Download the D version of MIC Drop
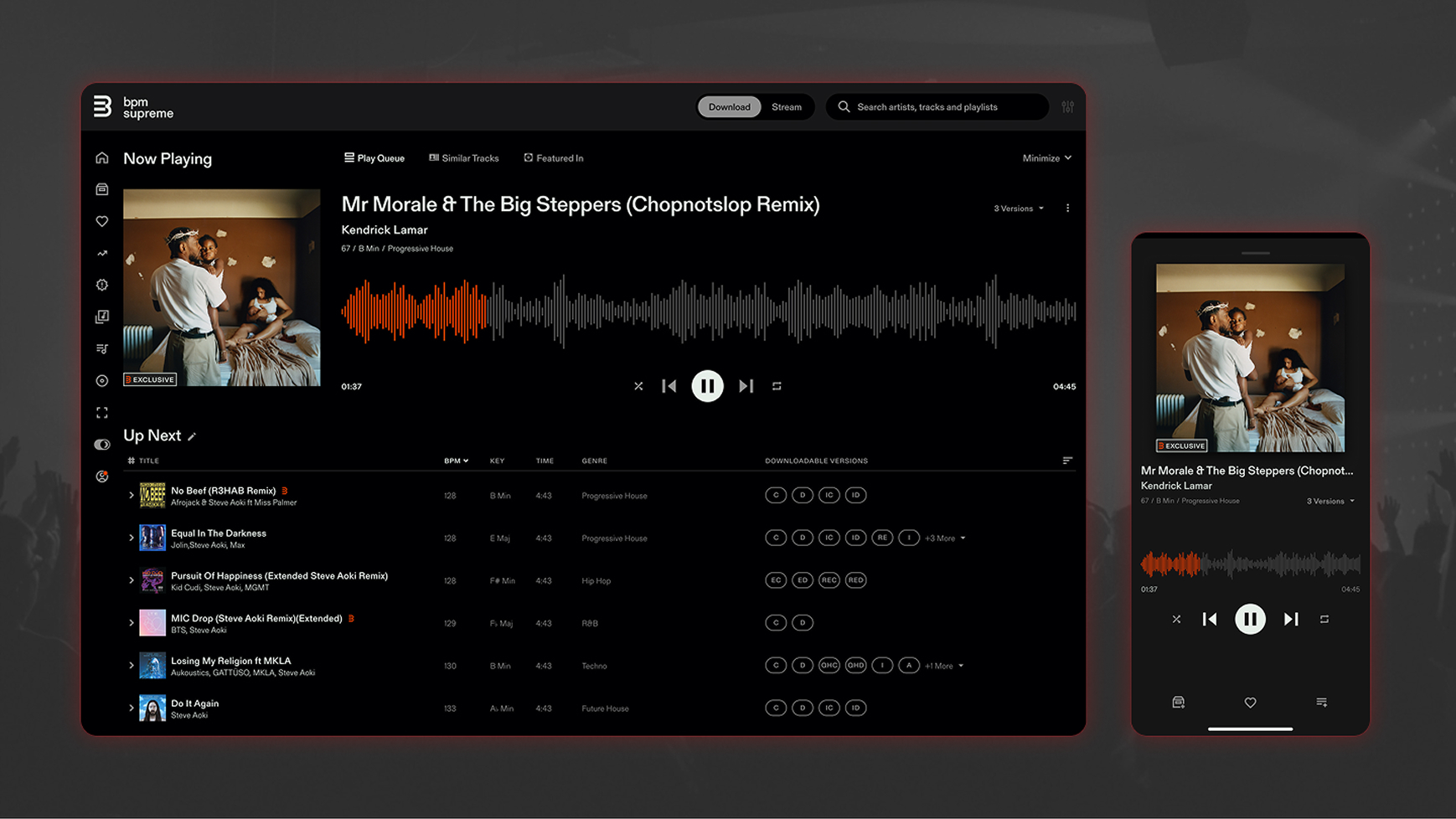Screen dimensions: 1456x819 [x=803, y=623]
